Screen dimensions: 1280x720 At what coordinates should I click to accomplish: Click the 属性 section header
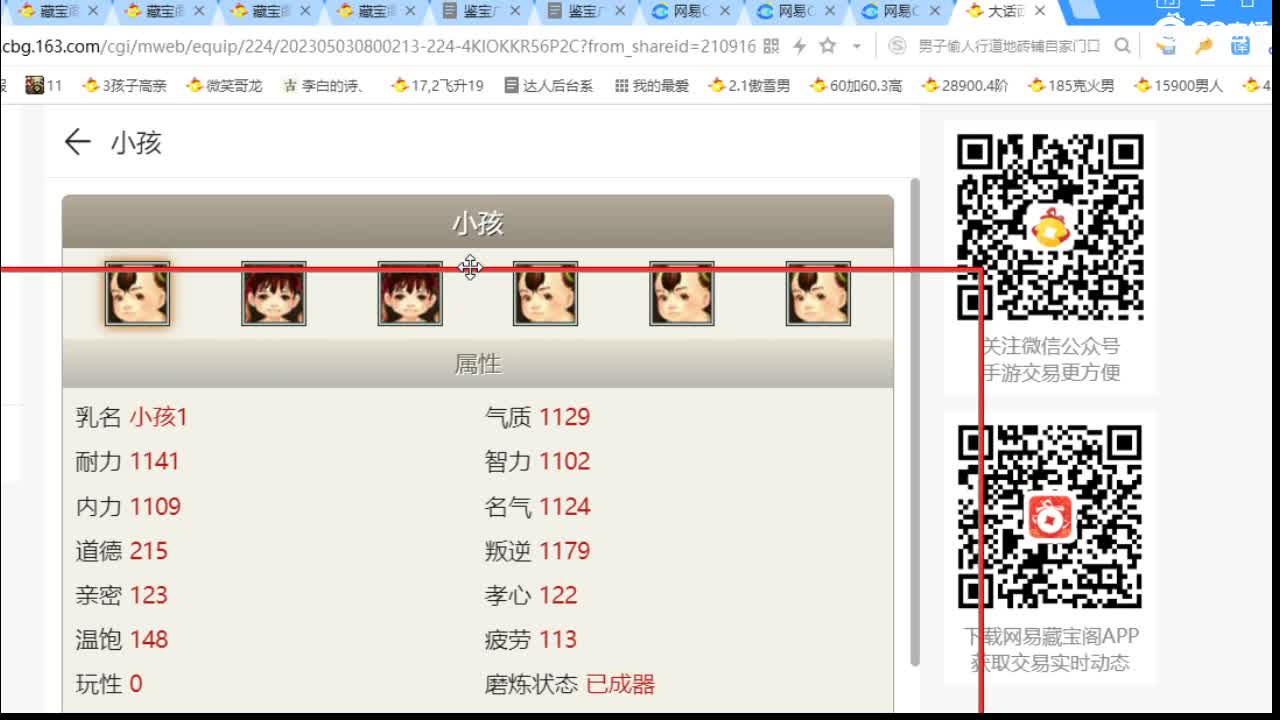[478, 364]
